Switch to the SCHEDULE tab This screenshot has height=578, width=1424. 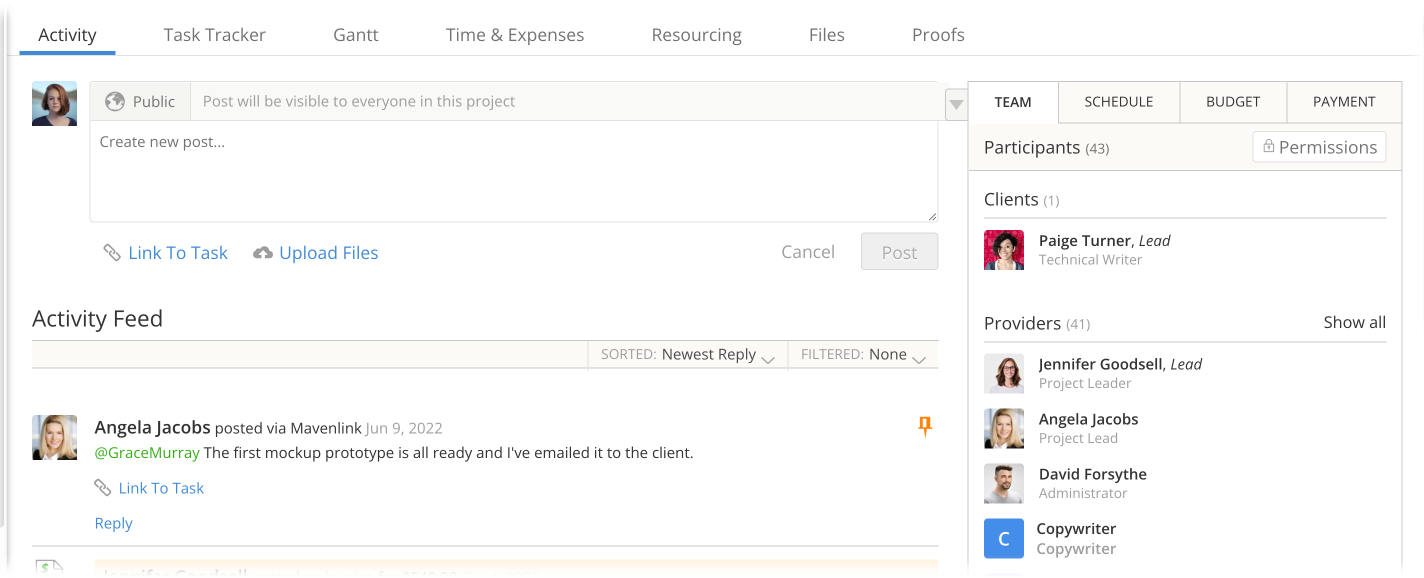tap(1119, 102)
